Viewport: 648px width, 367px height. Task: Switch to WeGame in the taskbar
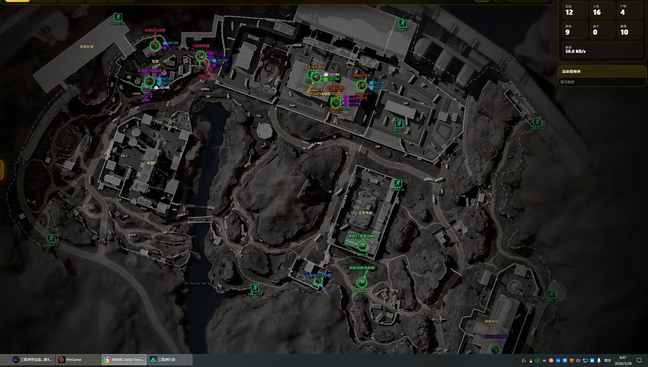click(x=78, y=360)
